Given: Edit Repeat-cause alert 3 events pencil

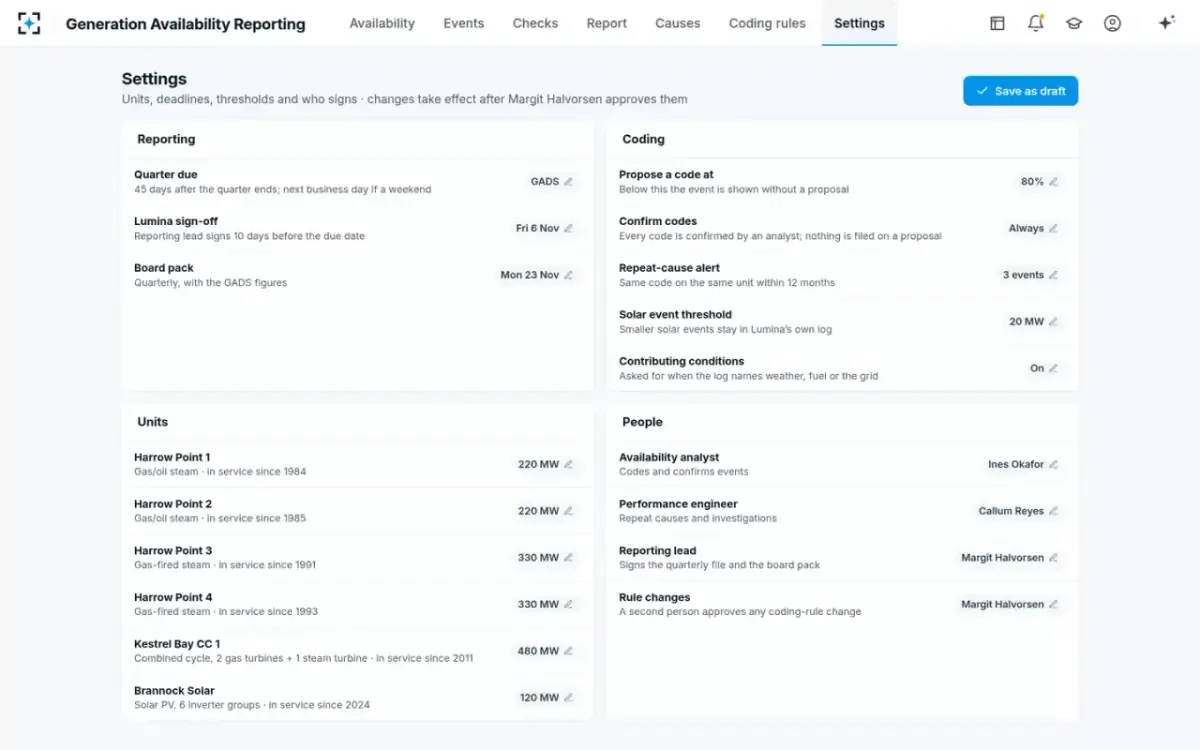Looking at the screenshot, I should (x=1053, y=275).
